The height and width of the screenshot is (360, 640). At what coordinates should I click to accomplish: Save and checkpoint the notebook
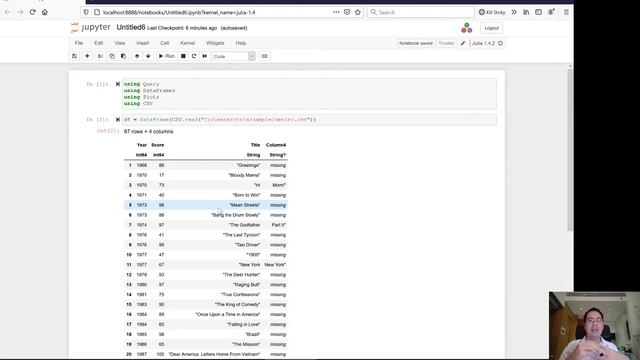(74, 56)
